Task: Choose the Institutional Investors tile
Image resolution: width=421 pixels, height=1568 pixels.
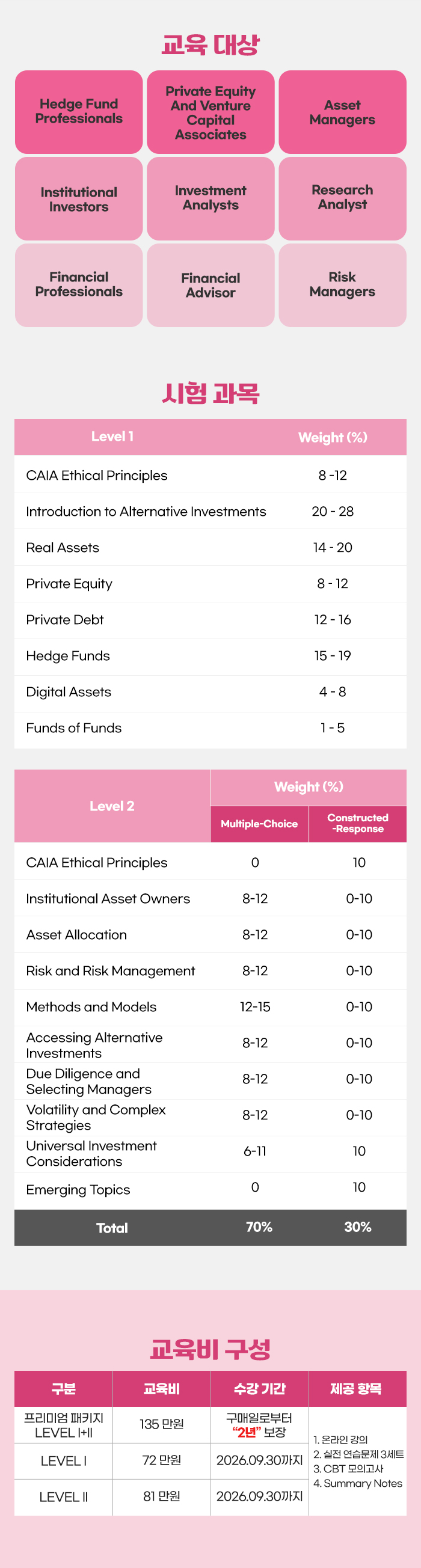Action: (79, 199)
